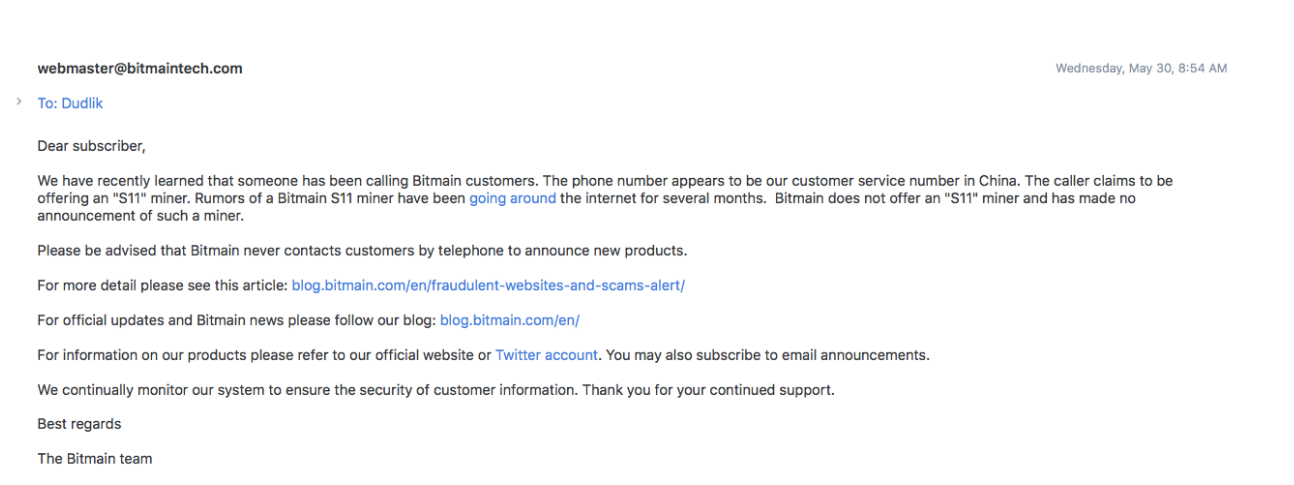Open the Twitter account link

click(546, 355)
